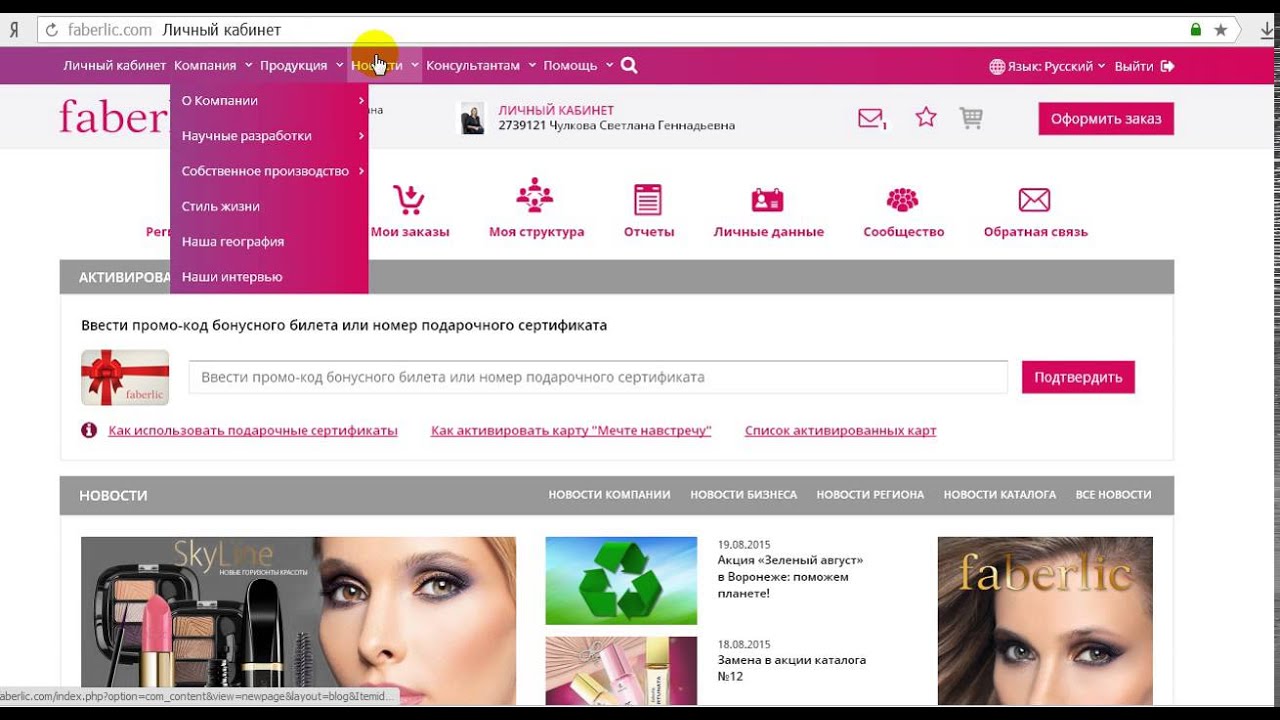Click Выйти to log out
This screenshot has width=1280, height=720.
(x=1134, y=66)
